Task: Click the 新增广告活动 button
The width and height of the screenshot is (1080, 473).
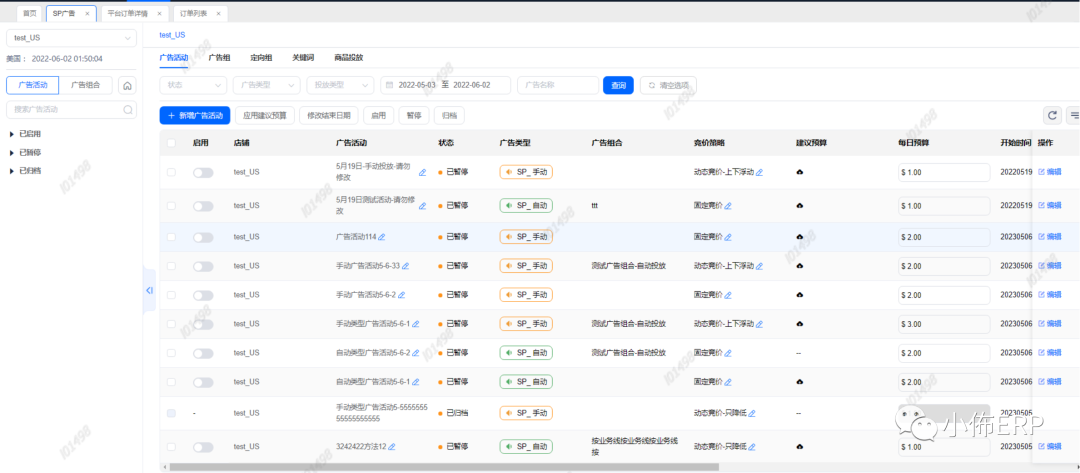Action: click(195, 115)
